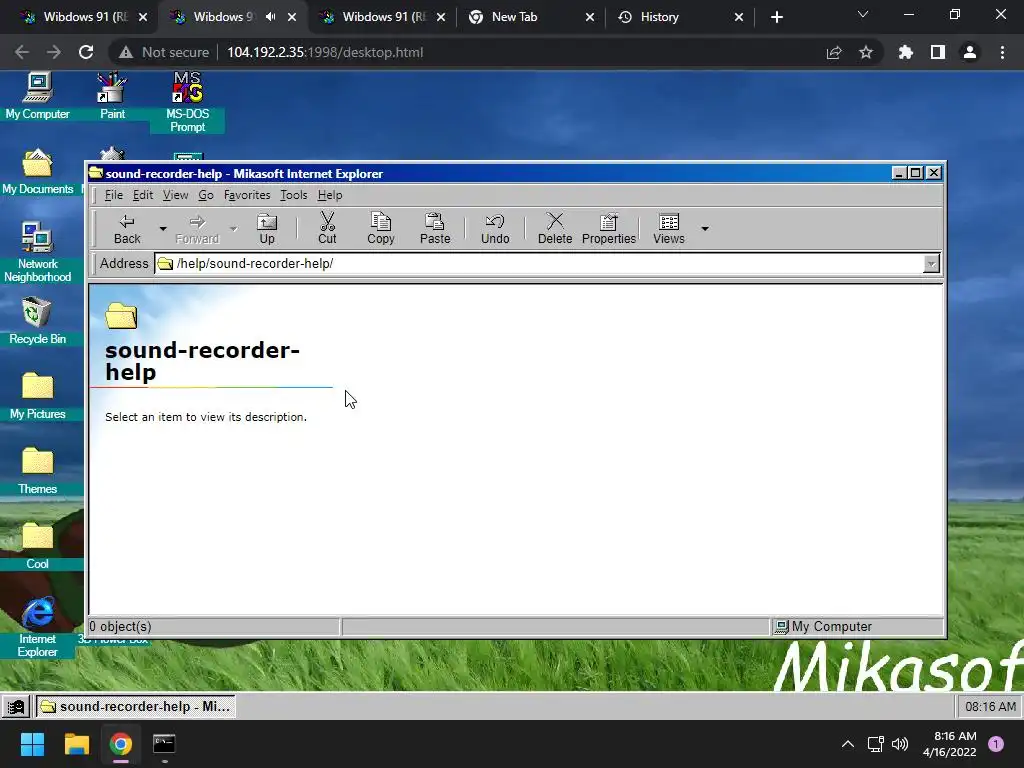1024x768 pixels.
Task: Open the Wibdows Start button in taskbar
Action: point(16,707)
